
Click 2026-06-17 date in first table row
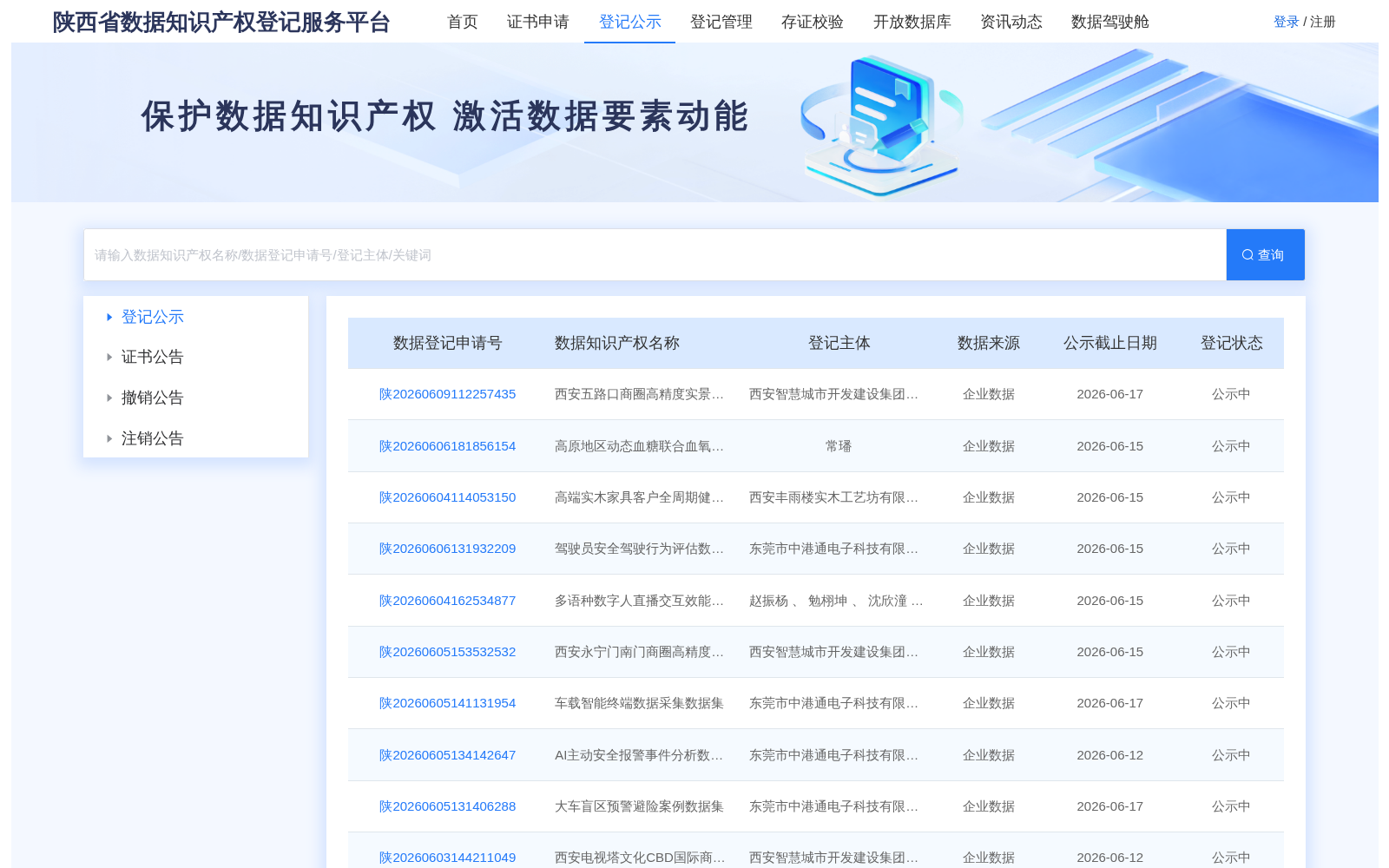1110,394
